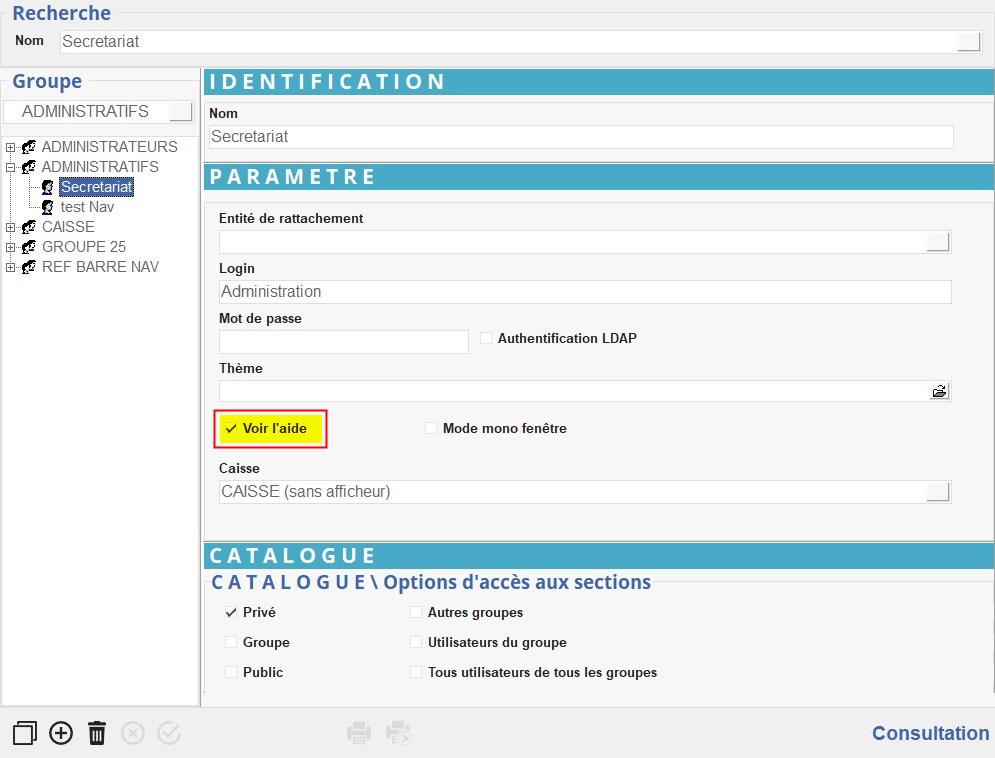Viewport: 995px width, 758px height.
Task: Click into the Mot de passe field
Action: coord(343,342)
